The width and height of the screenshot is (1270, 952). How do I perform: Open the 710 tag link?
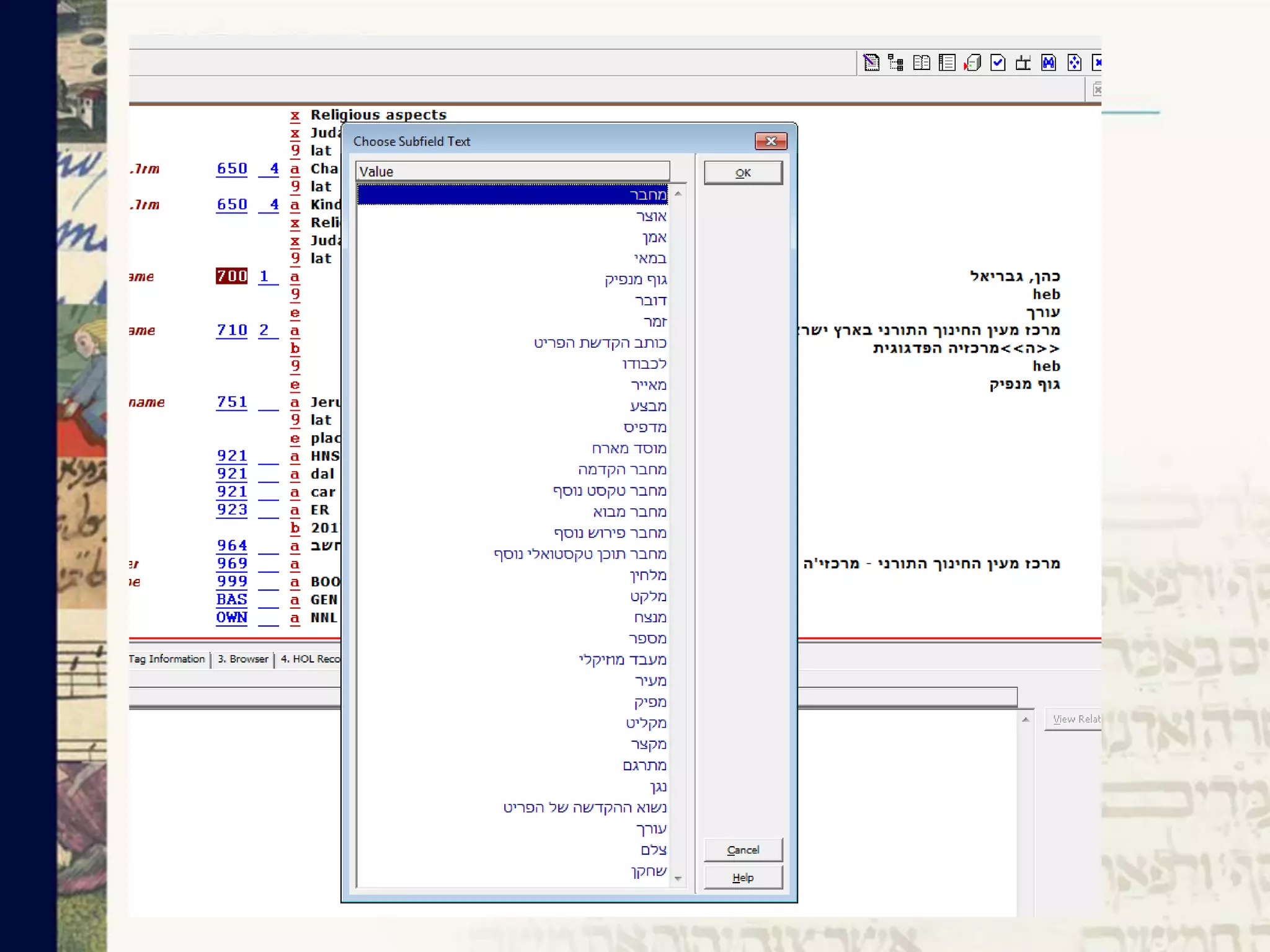232,330
